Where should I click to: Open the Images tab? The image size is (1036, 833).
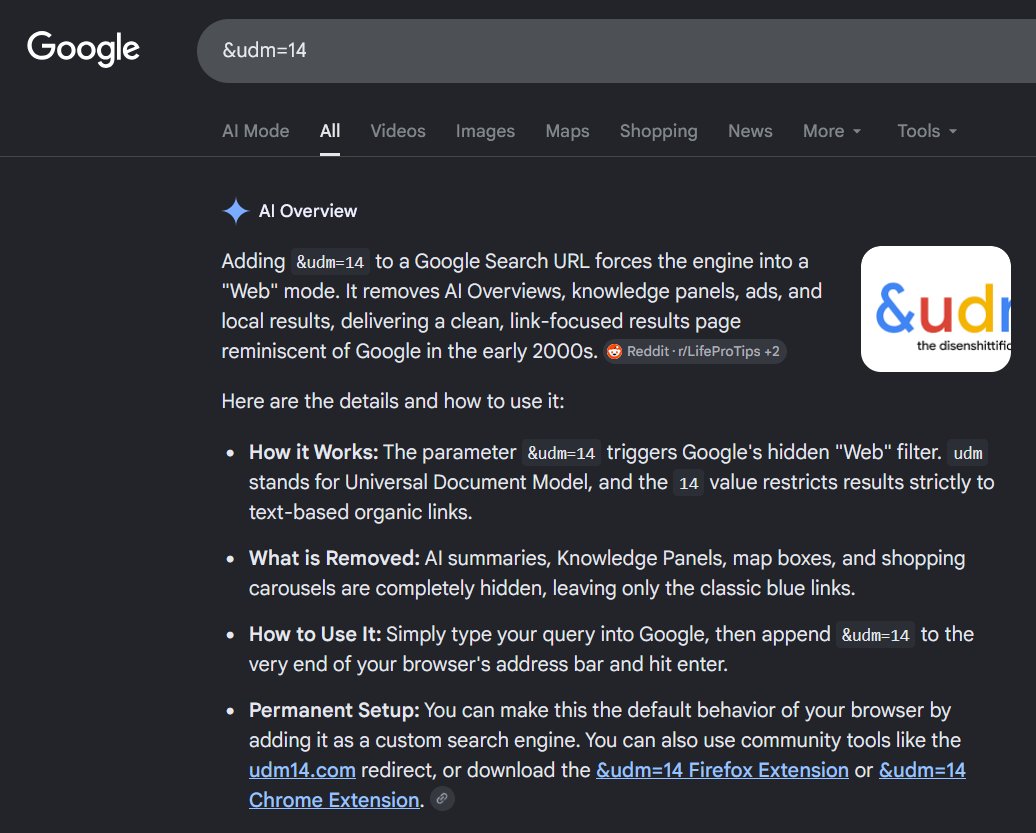point(485,131)
